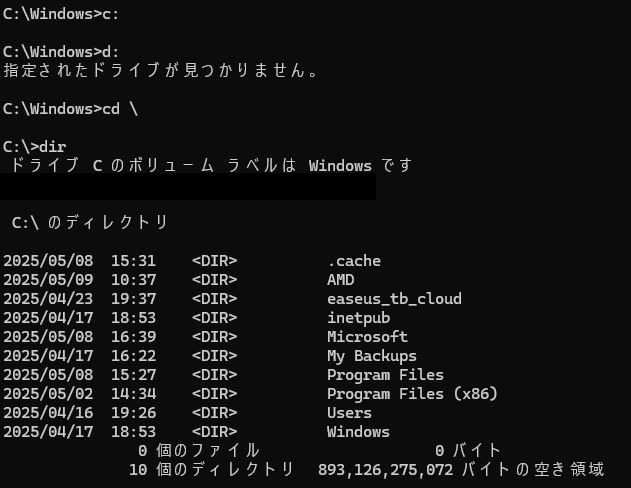631x488 pixels.
Task: Click the 2025/05/09 date for AMD
Action: [48, 280]
